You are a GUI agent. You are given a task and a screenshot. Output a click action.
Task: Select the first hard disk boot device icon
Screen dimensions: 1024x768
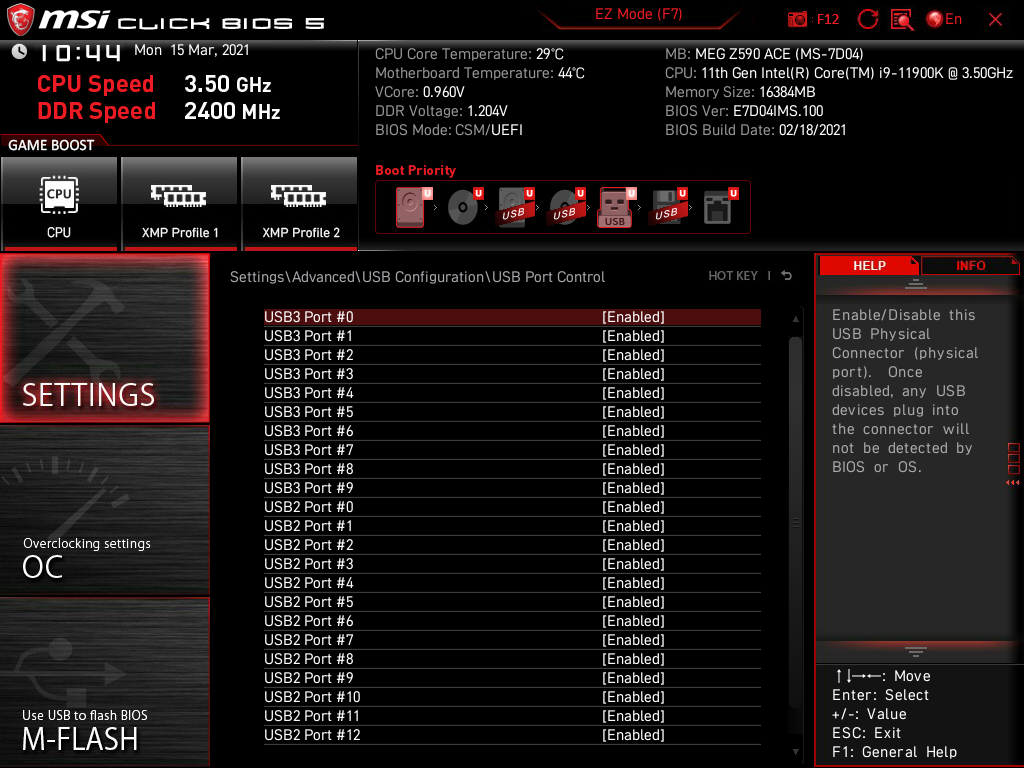[413, 207]
